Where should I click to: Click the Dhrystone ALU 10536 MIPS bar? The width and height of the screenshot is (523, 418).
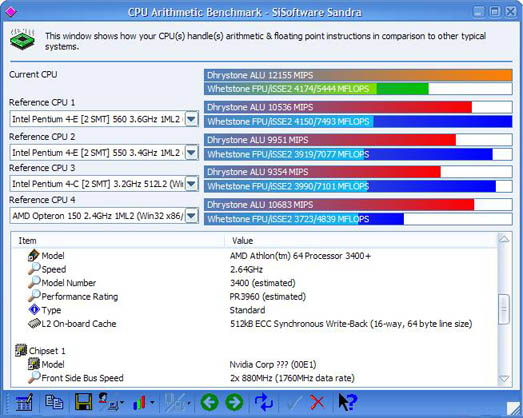[x=358, y=107]
